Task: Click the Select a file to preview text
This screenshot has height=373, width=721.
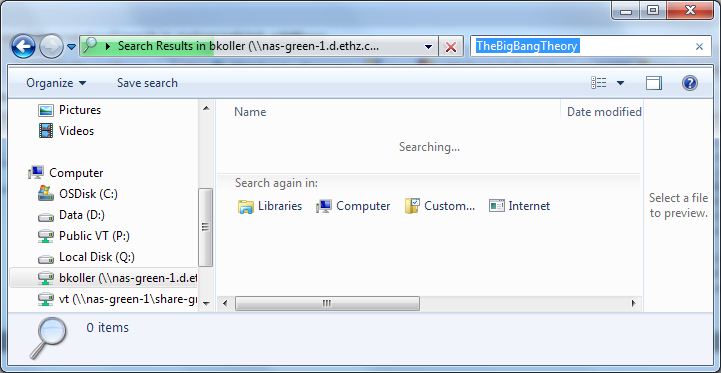Action: pyautogui.click(x=678, y=206)
